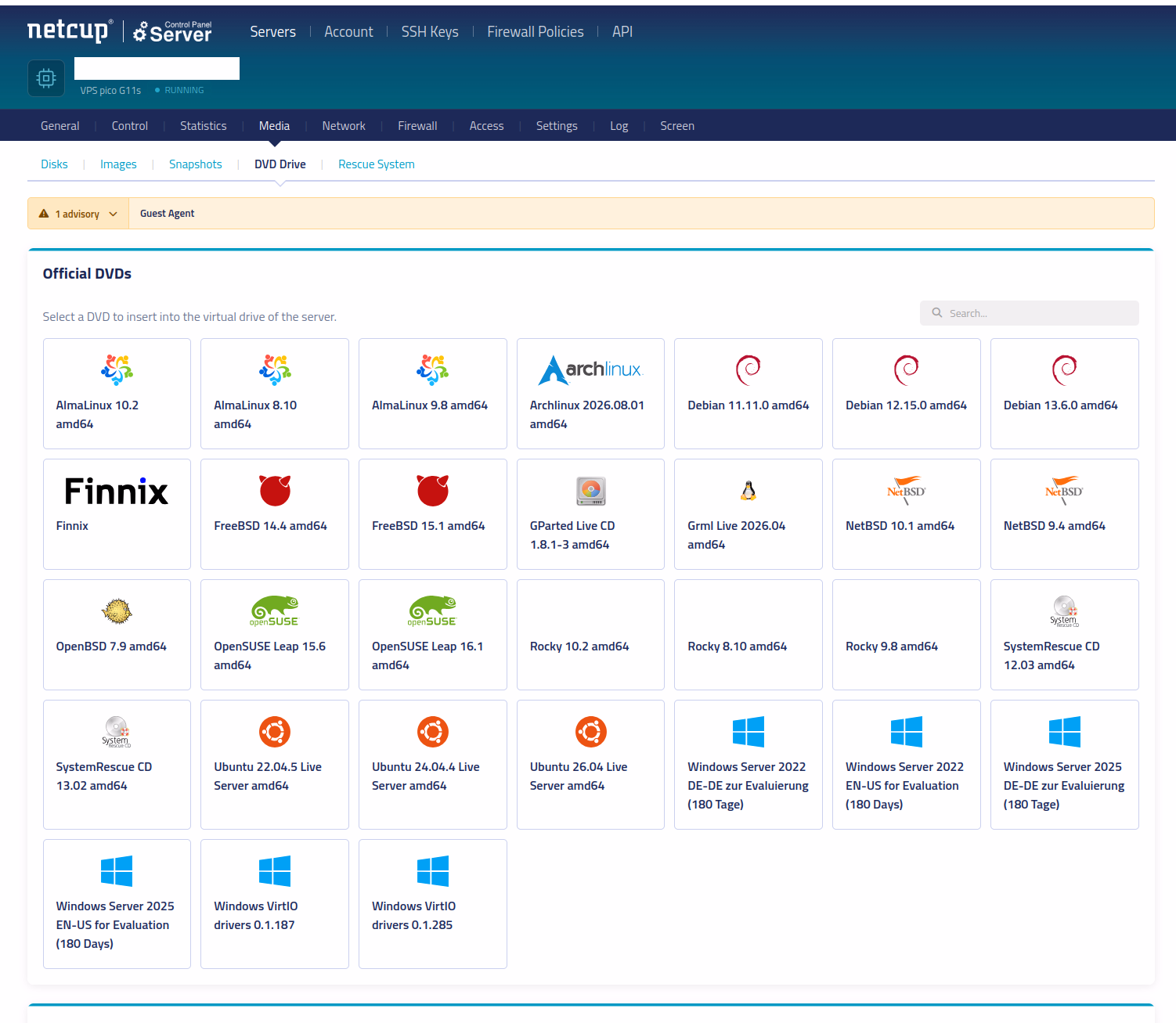View the Log tab

(619, 126)
